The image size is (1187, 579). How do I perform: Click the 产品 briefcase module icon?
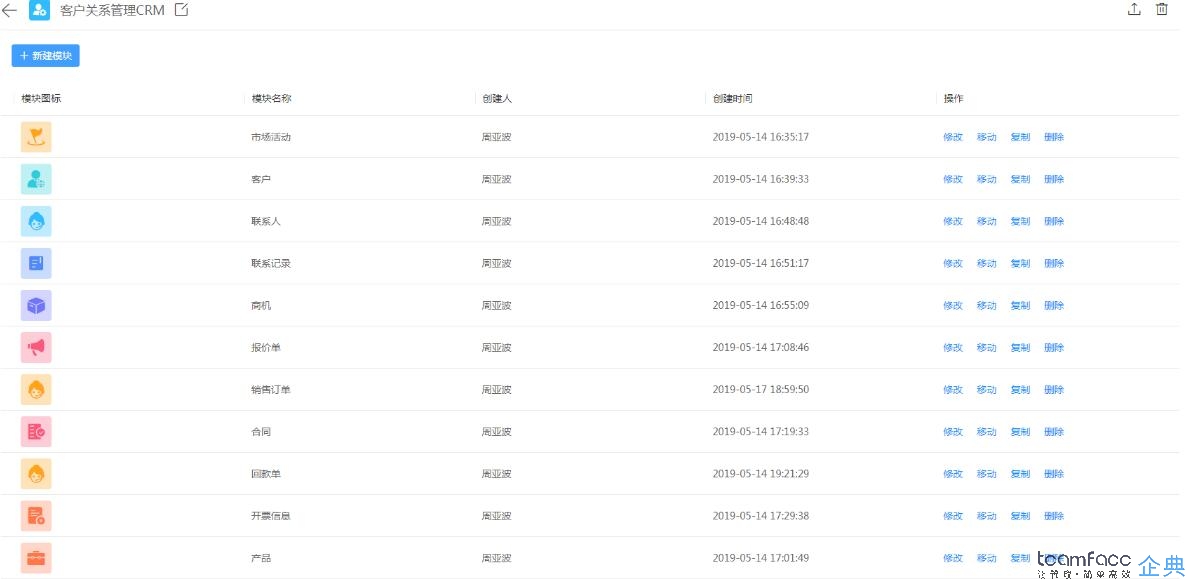click(x=36, y=558)
